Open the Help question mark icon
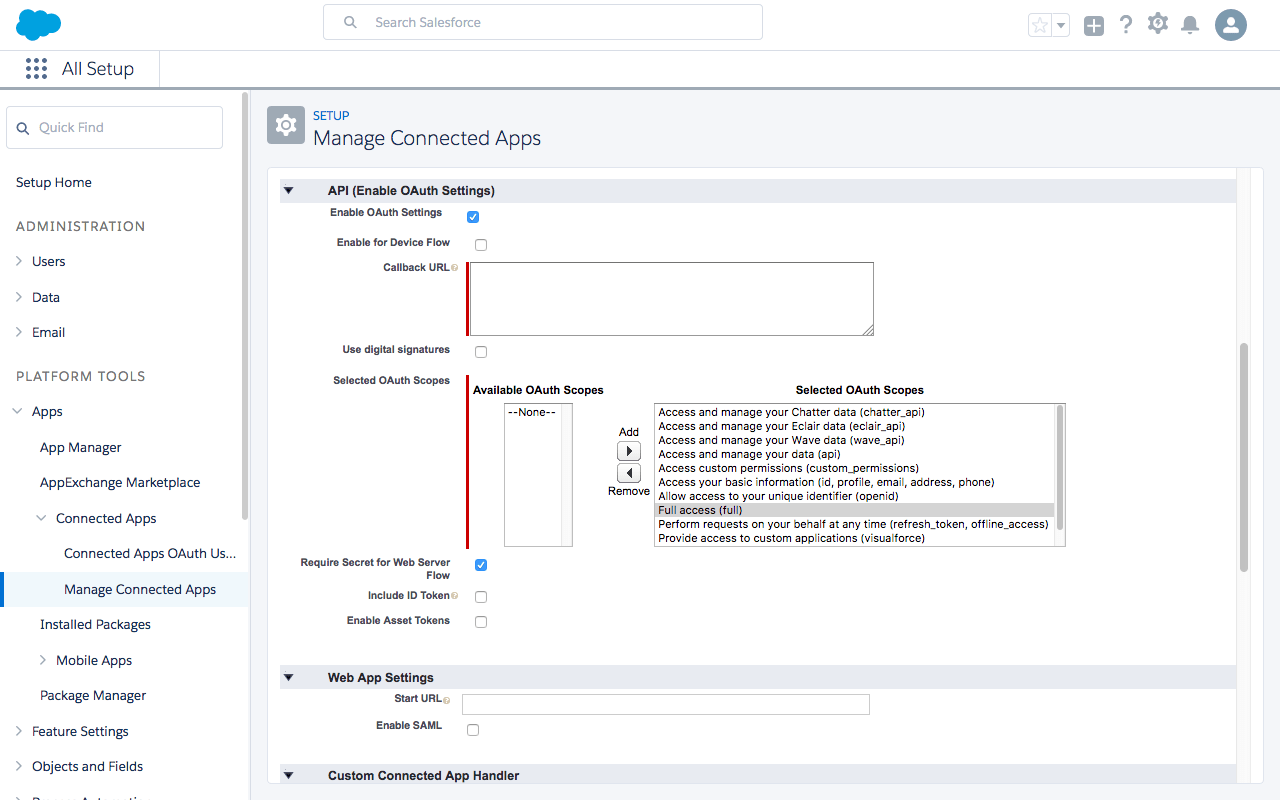1280x800 pixels. coord(1125,24)
